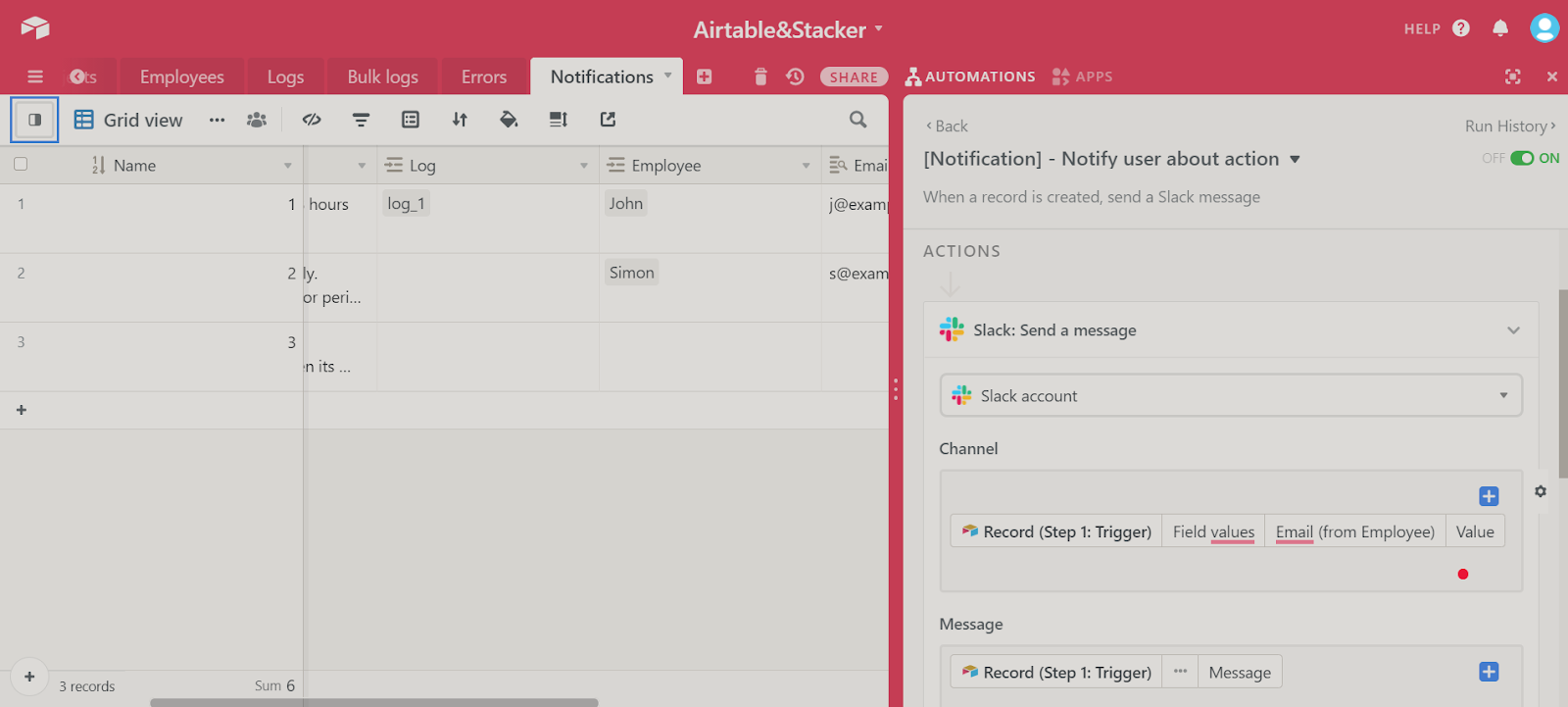Click the Airtable logo home icon
This screenshot has height=707, width=1568.
click(35, 27)
